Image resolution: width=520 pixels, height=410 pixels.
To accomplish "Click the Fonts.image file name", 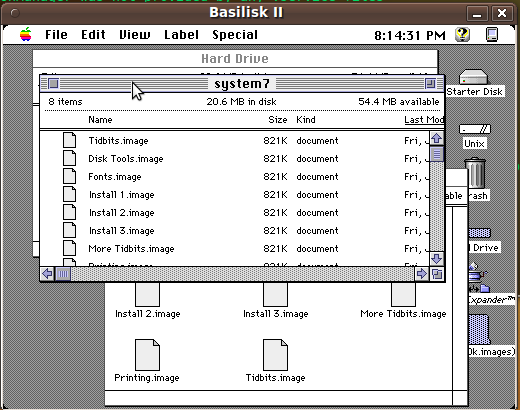I will pos(115,177).
